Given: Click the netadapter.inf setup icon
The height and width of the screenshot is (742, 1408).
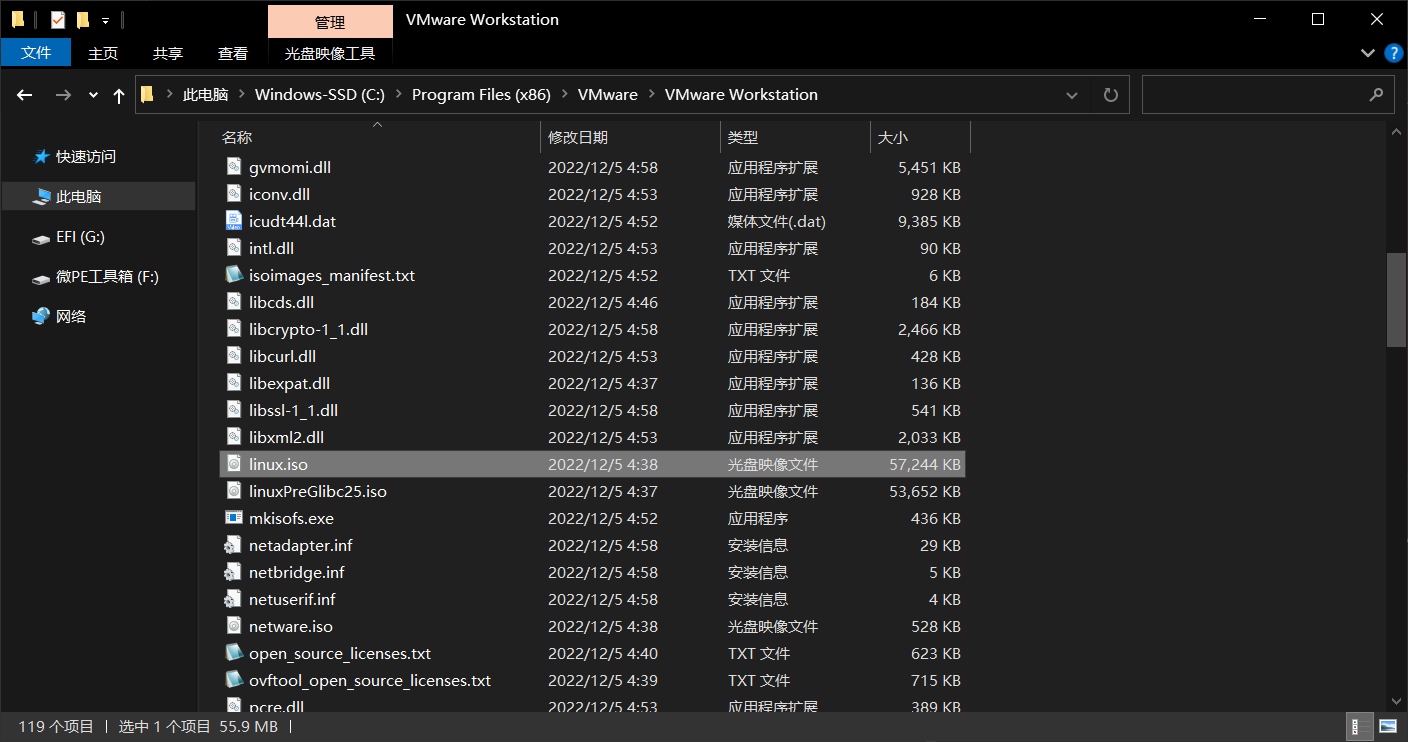Looking at the screenshot, I should pos(233,545).
